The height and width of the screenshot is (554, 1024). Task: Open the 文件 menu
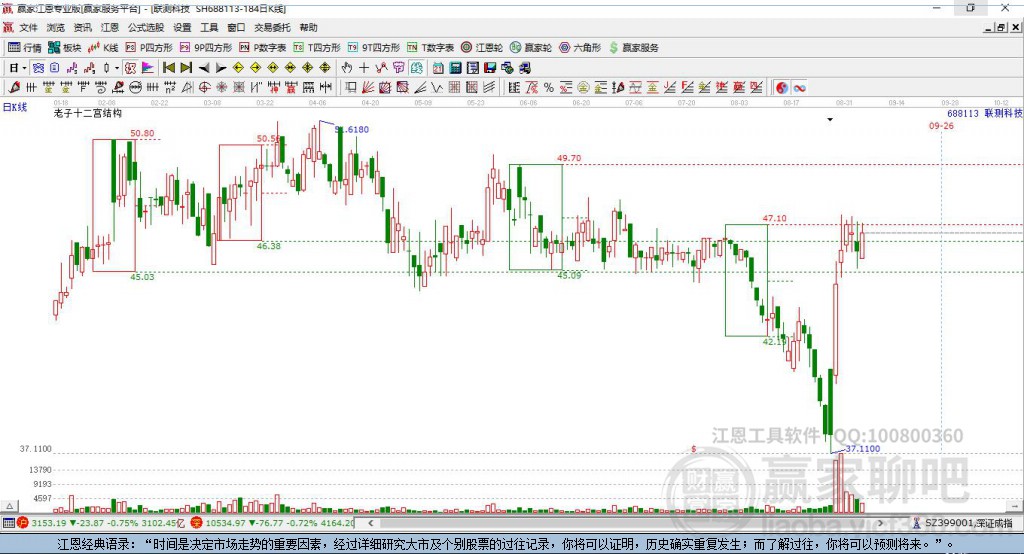(29, 27)
